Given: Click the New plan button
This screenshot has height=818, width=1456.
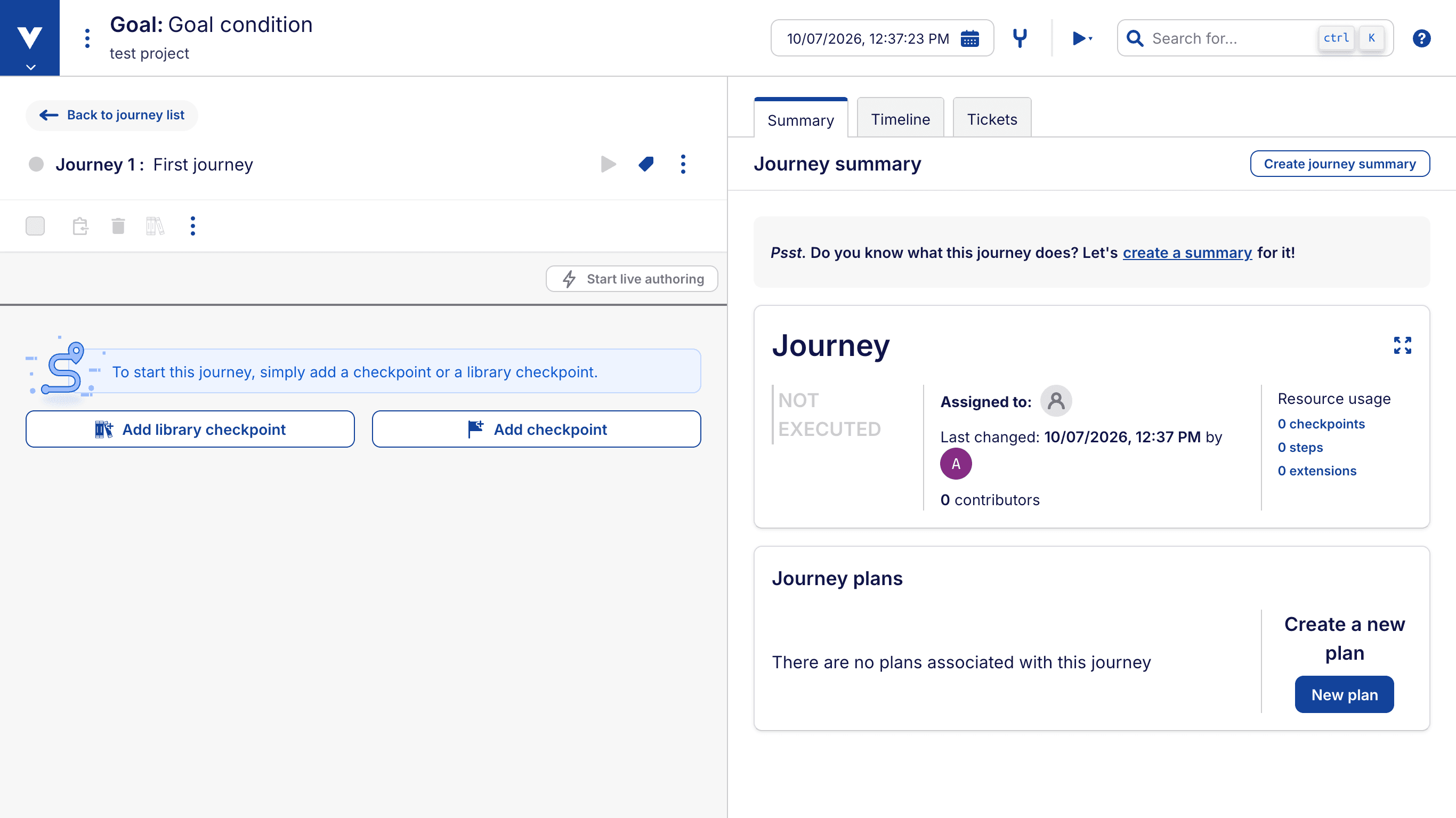Looking at the screenshot, I should [x=1344, y=695].
